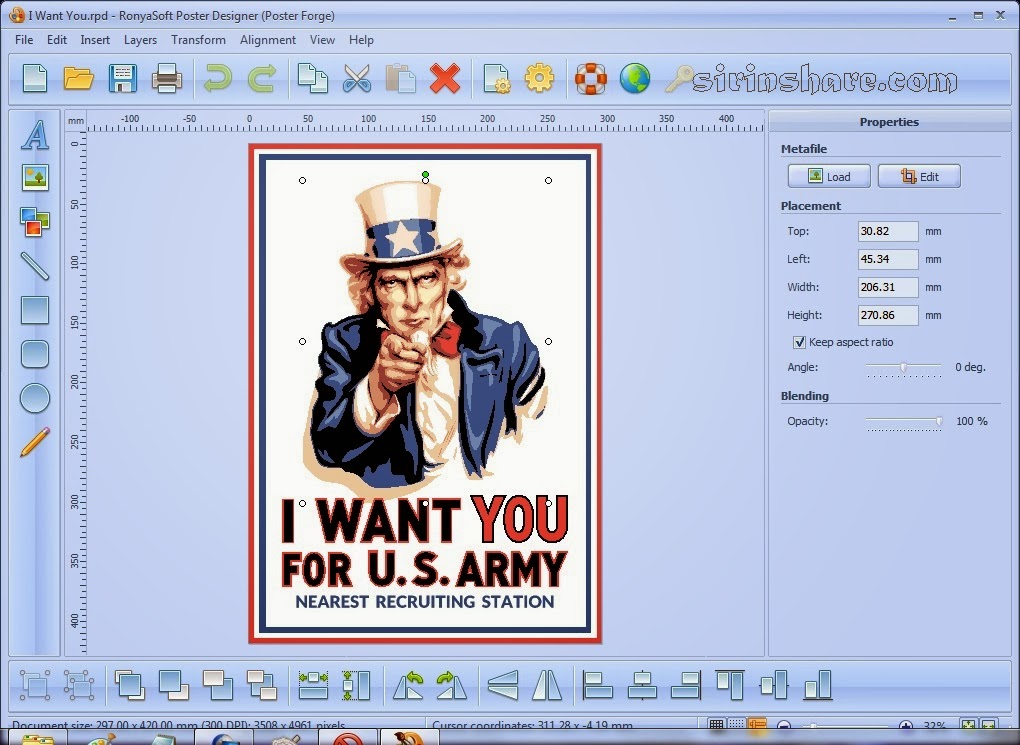Select the Rounded Rectangle tool
Image resolution: width=1020 pixels, height=745 pixels.
[x=35, y=354]
